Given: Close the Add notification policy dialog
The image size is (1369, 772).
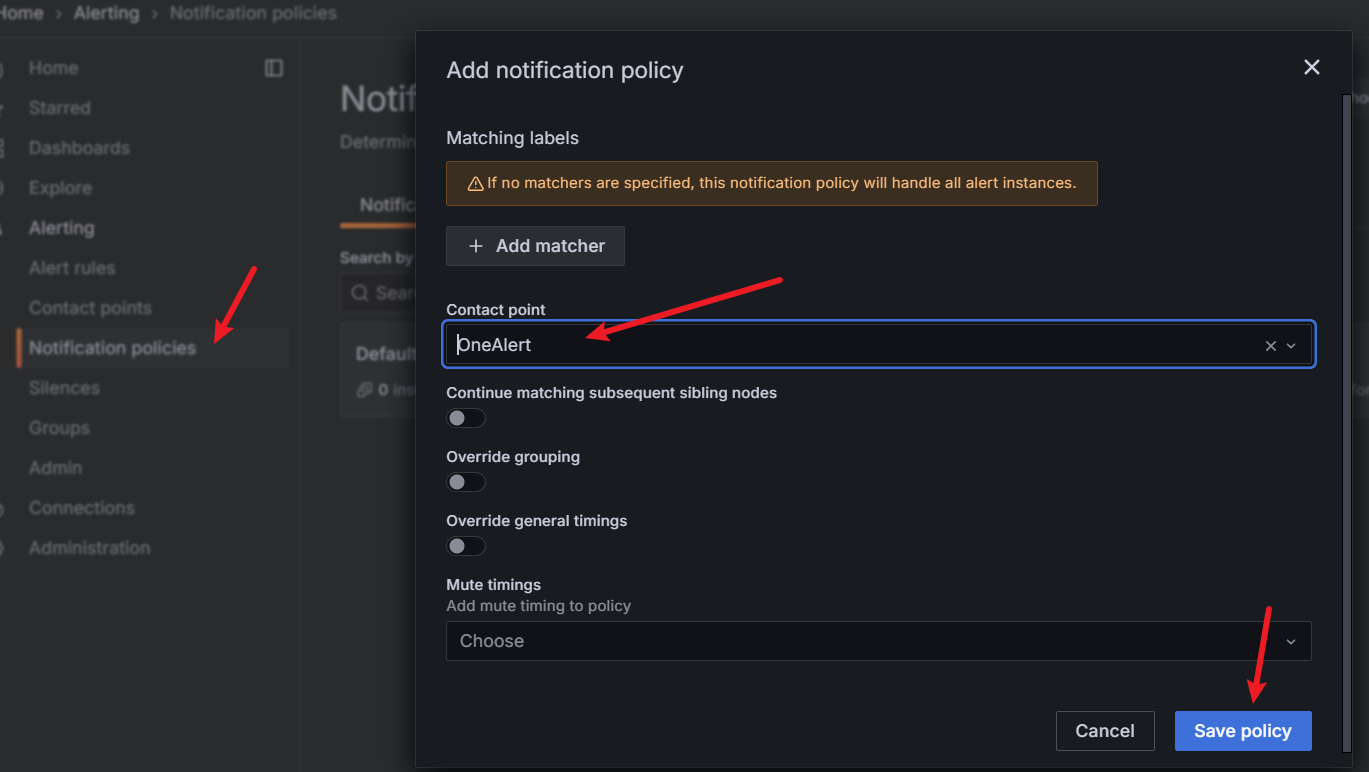Looking at the screenshot, I should (x=1312, y=67).
